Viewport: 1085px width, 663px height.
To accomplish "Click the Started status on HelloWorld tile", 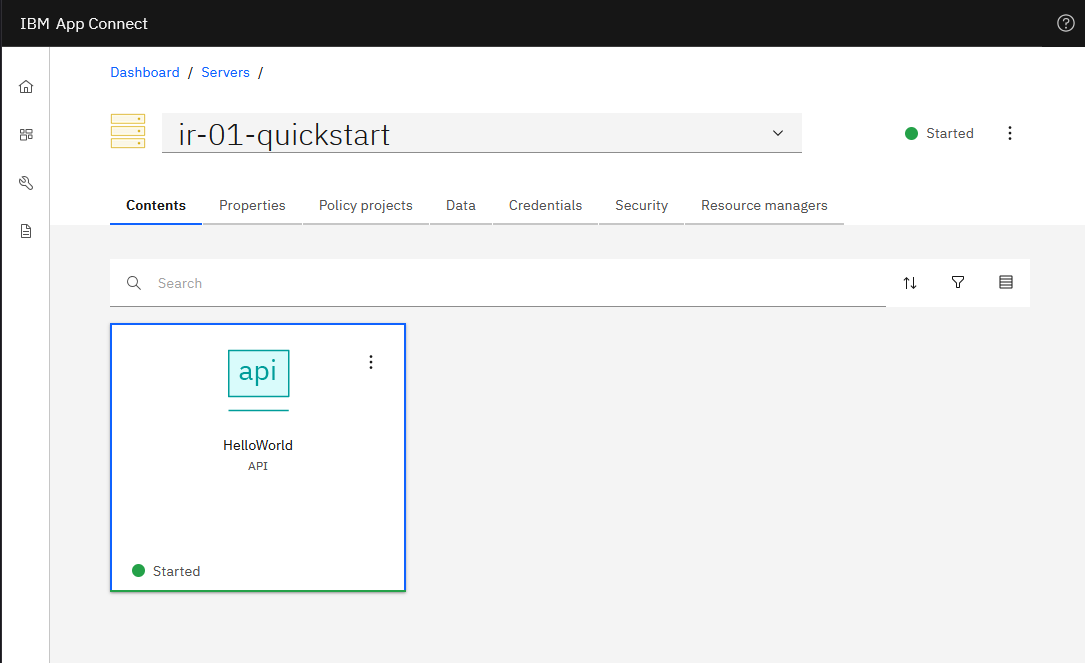I will [166, 571].
